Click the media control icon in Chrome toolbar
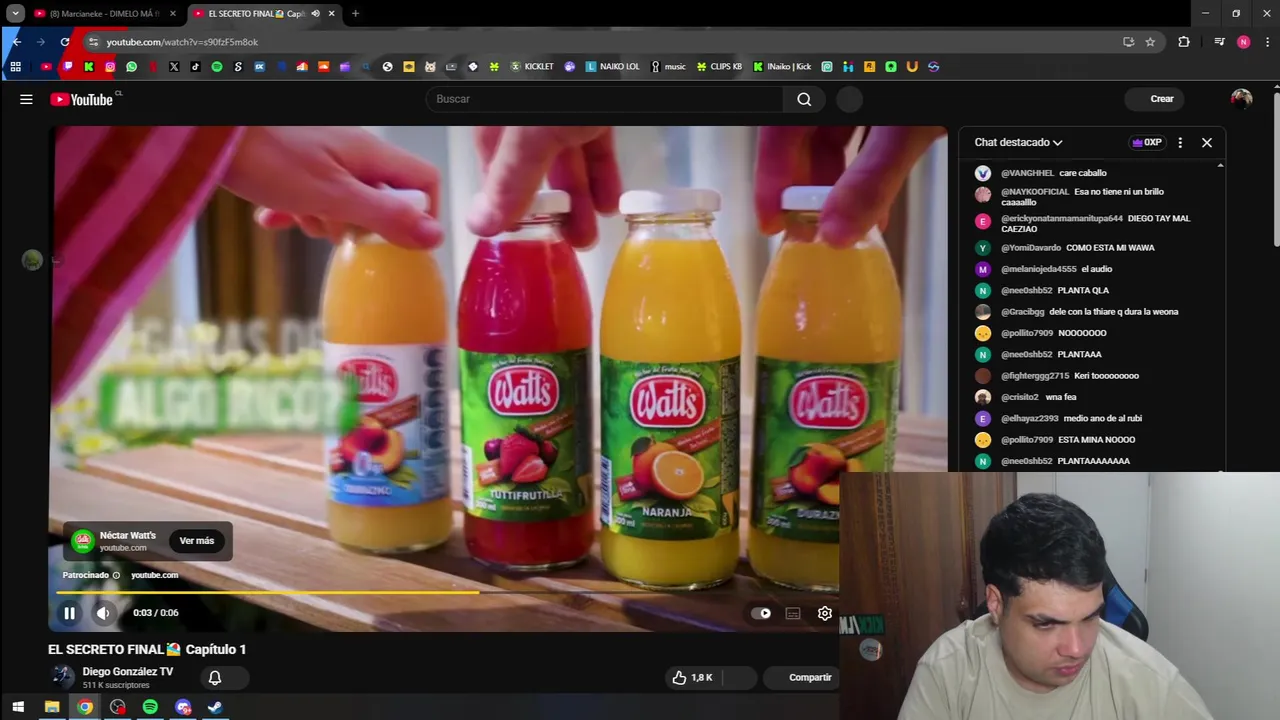 [1219, 42]
